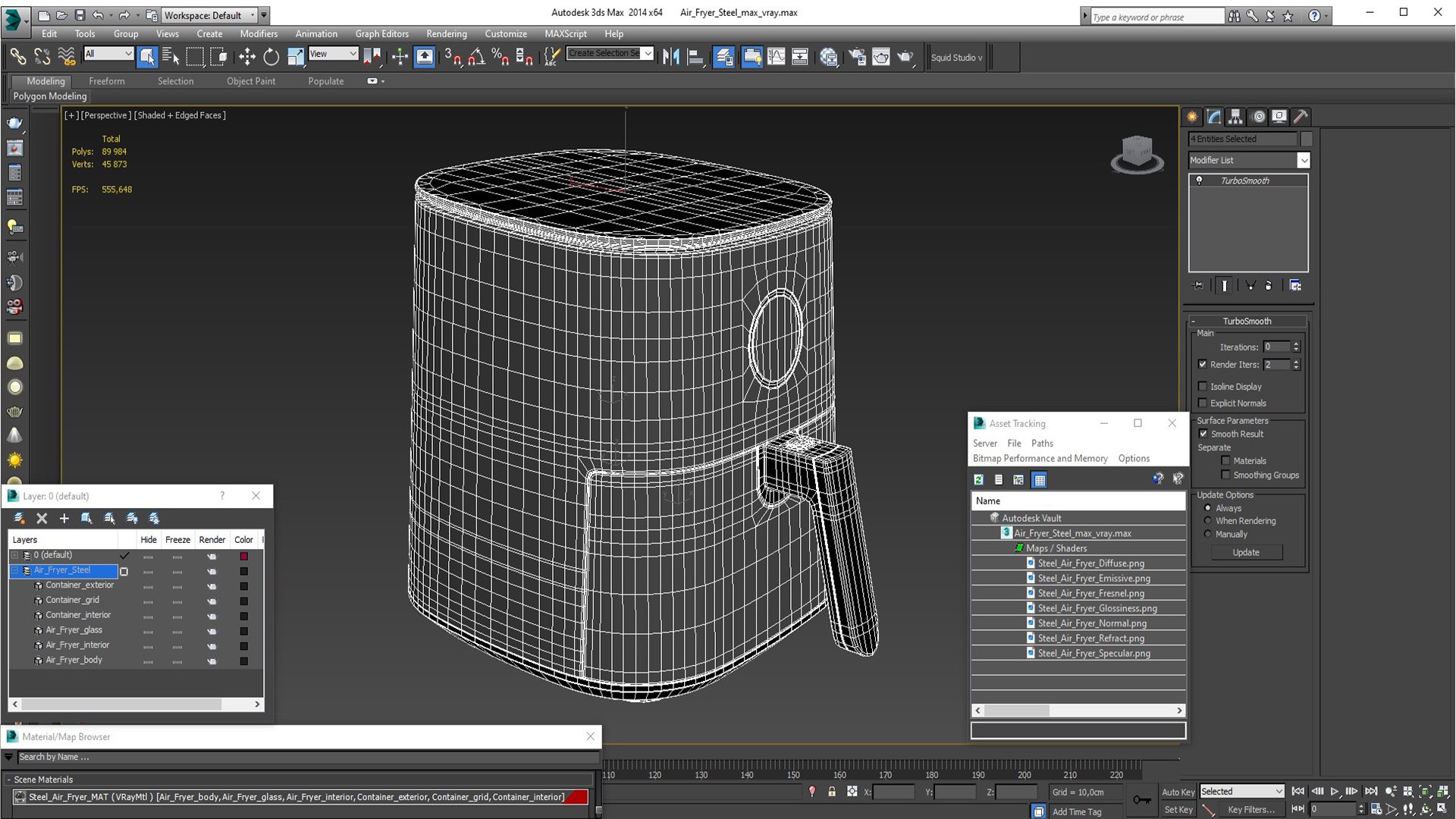Select Manually update radio button

(x=1208, y=535)
